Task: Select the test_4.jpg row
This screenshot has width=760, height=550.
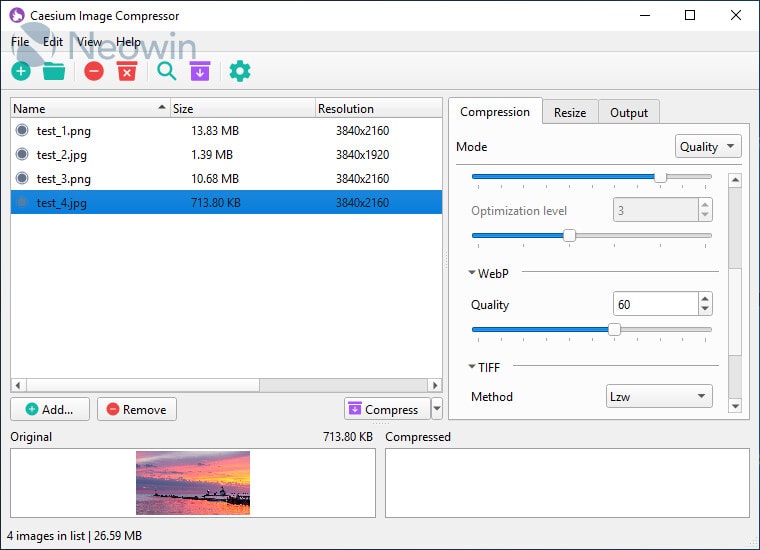Action: [x=226, y=202]
